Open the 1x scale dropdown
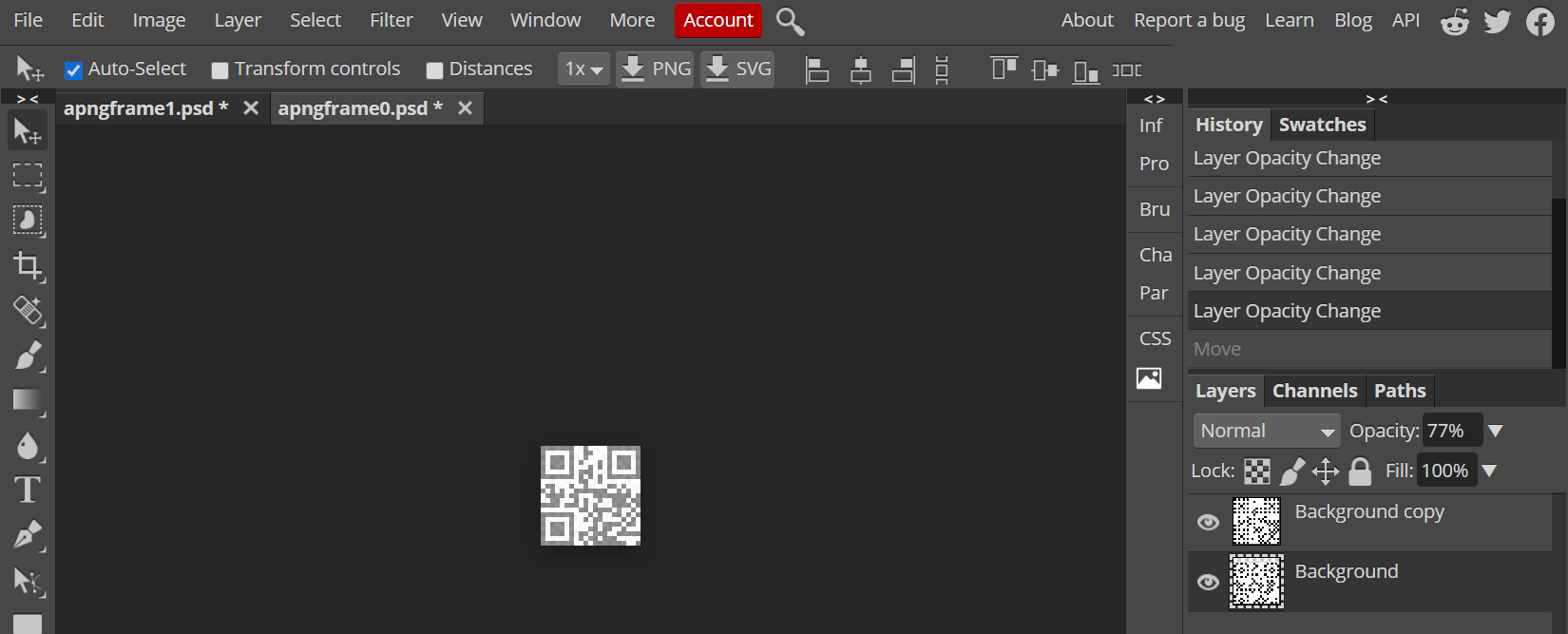 click(x=583, y=69)
